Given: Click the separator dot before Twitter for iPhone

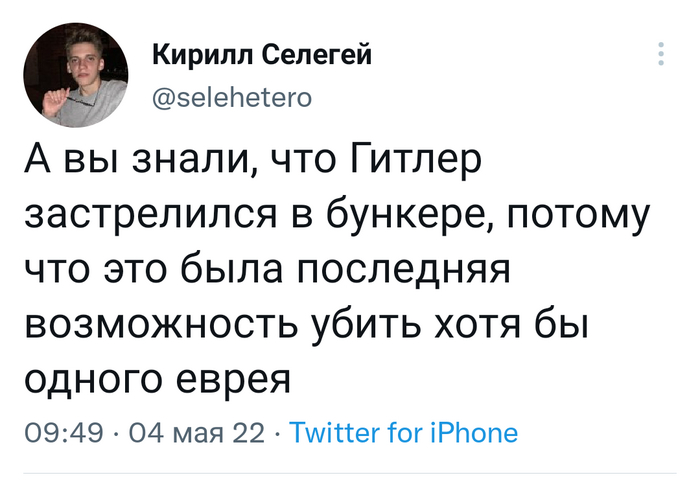Looking at the screenshot, I should pos(277,433).
